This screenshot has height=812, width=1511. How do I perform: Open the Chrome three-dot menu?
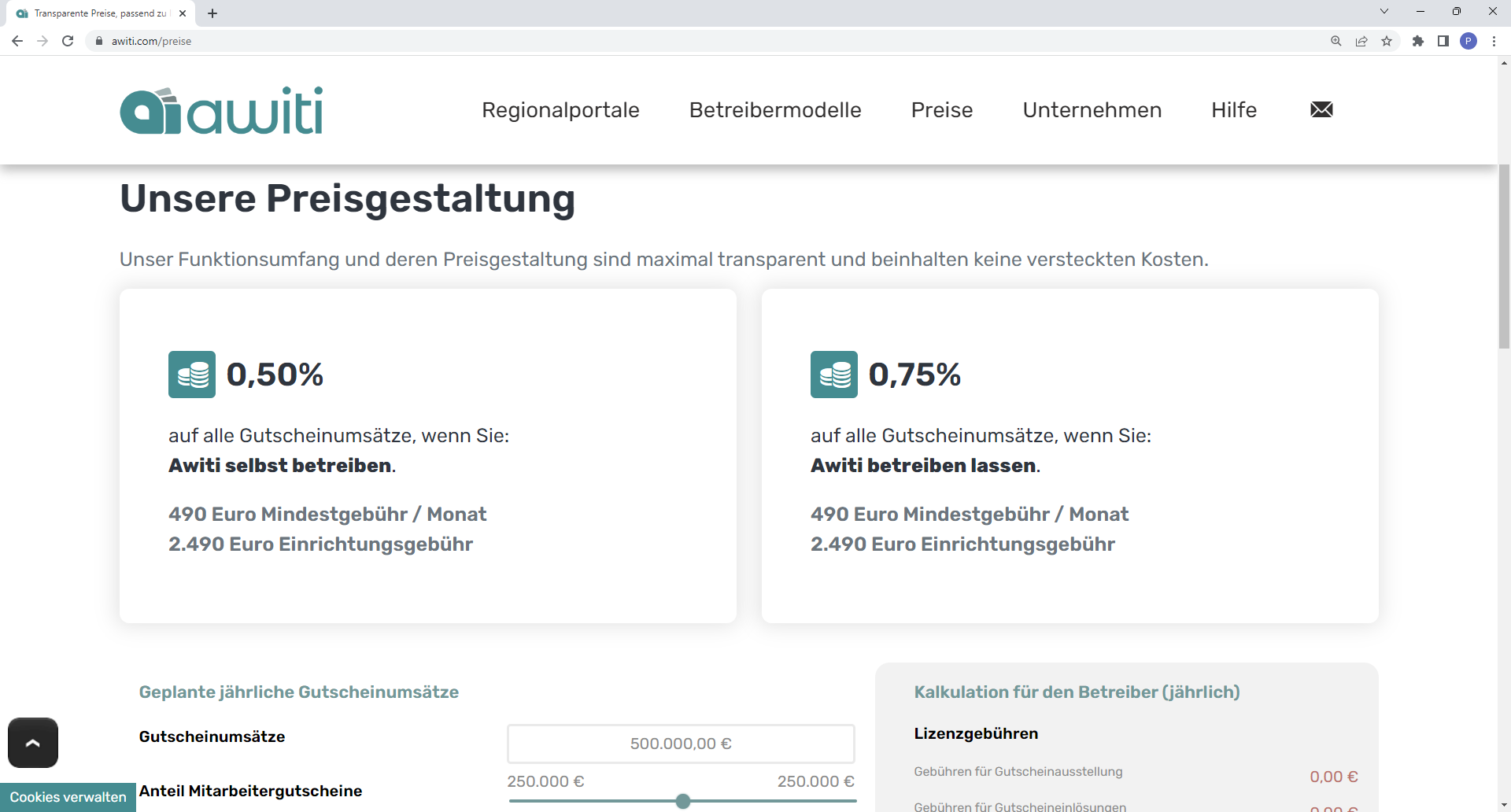(x=1494, y=41)
